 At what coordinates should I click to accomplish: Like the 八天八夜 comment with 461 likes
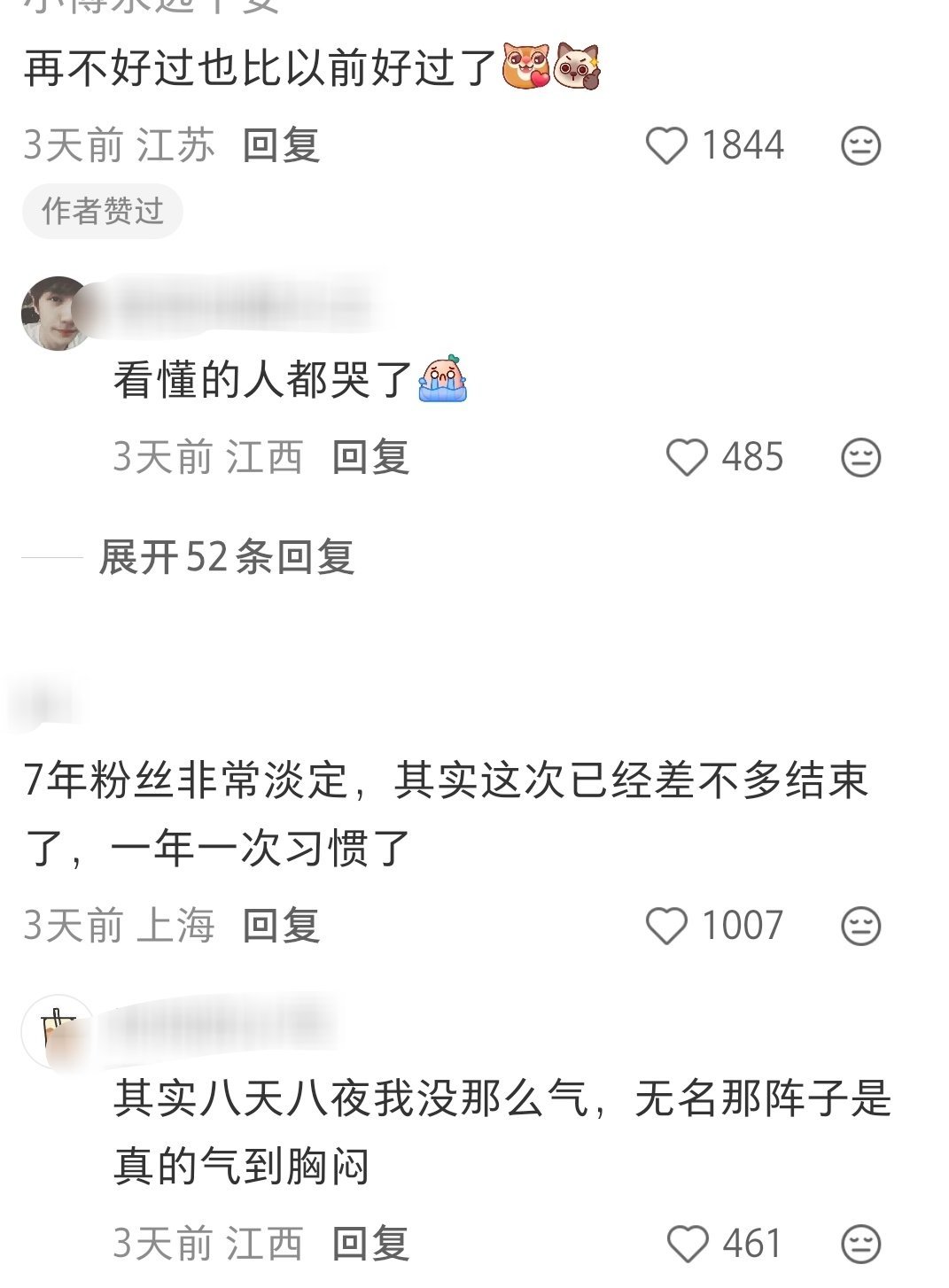(x=687, y=1245)
